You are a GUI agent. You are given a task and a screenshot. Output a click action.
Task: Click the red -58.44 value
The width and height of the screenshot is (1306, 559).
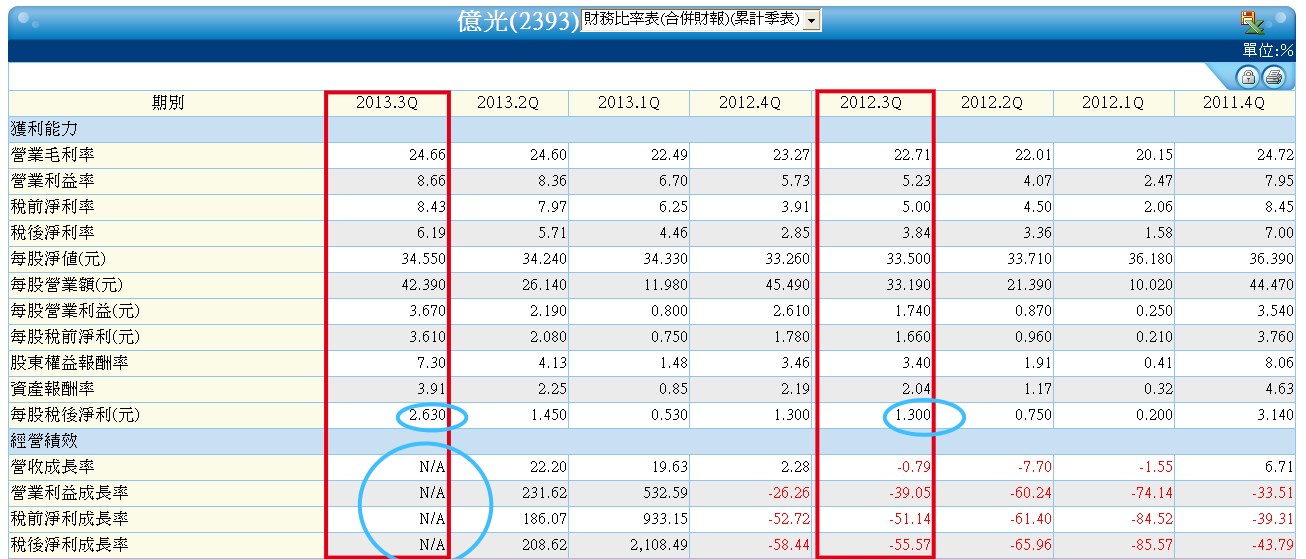788,545
